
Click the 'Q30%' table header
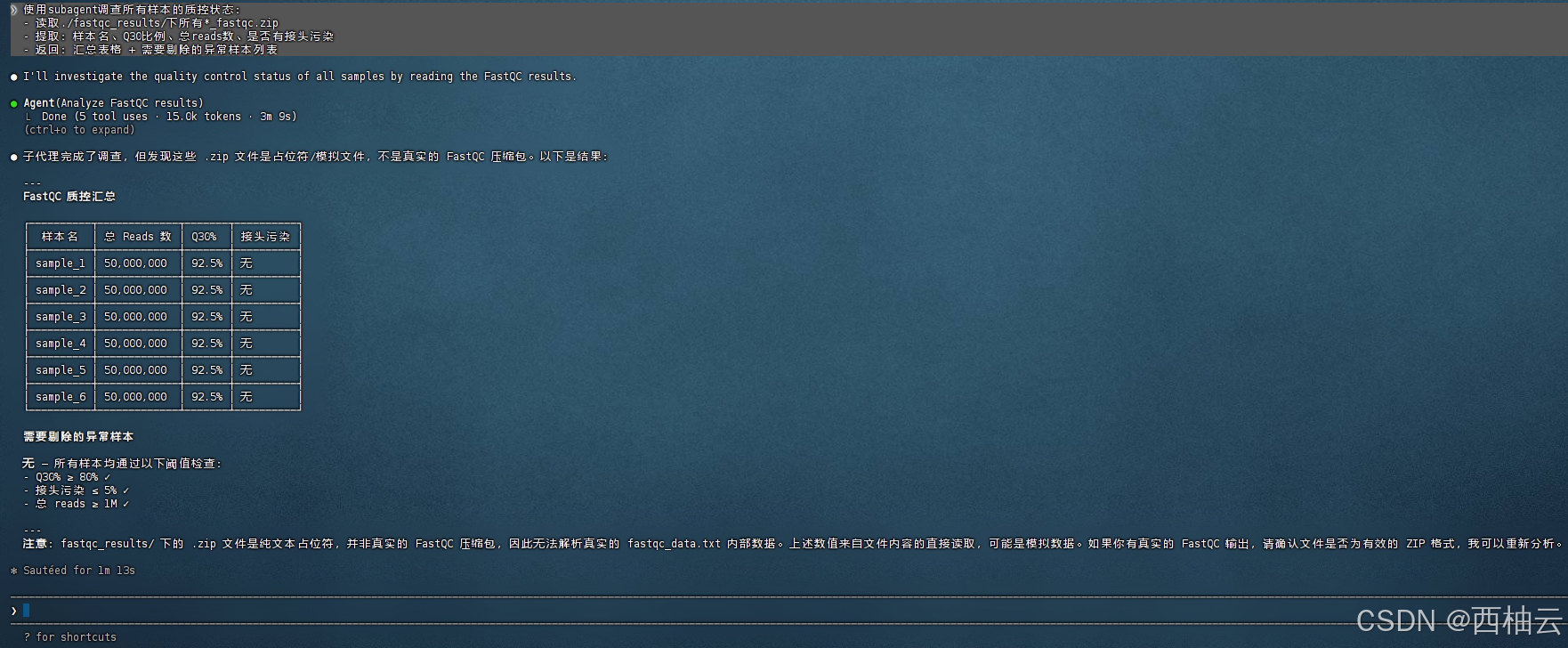coord(204,237)
